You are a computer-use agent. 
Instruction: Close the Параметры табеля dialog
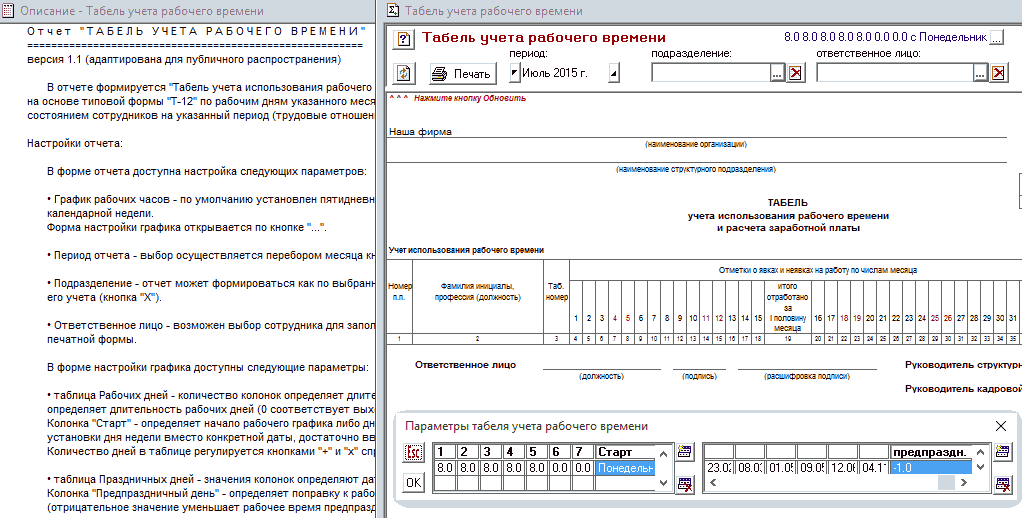(1001, 426)
